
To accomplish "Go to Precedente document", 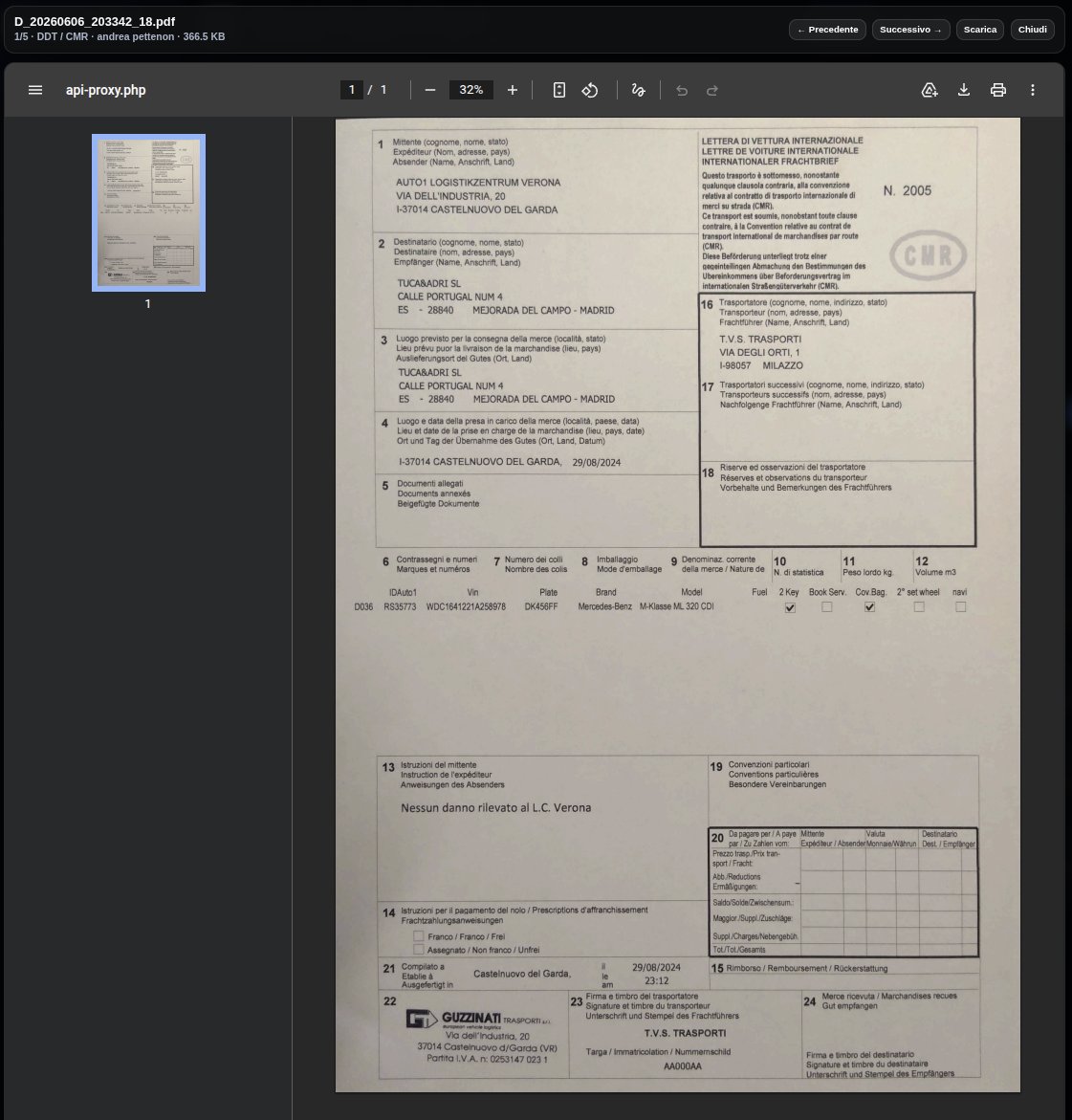I will (x=828, y=30).
